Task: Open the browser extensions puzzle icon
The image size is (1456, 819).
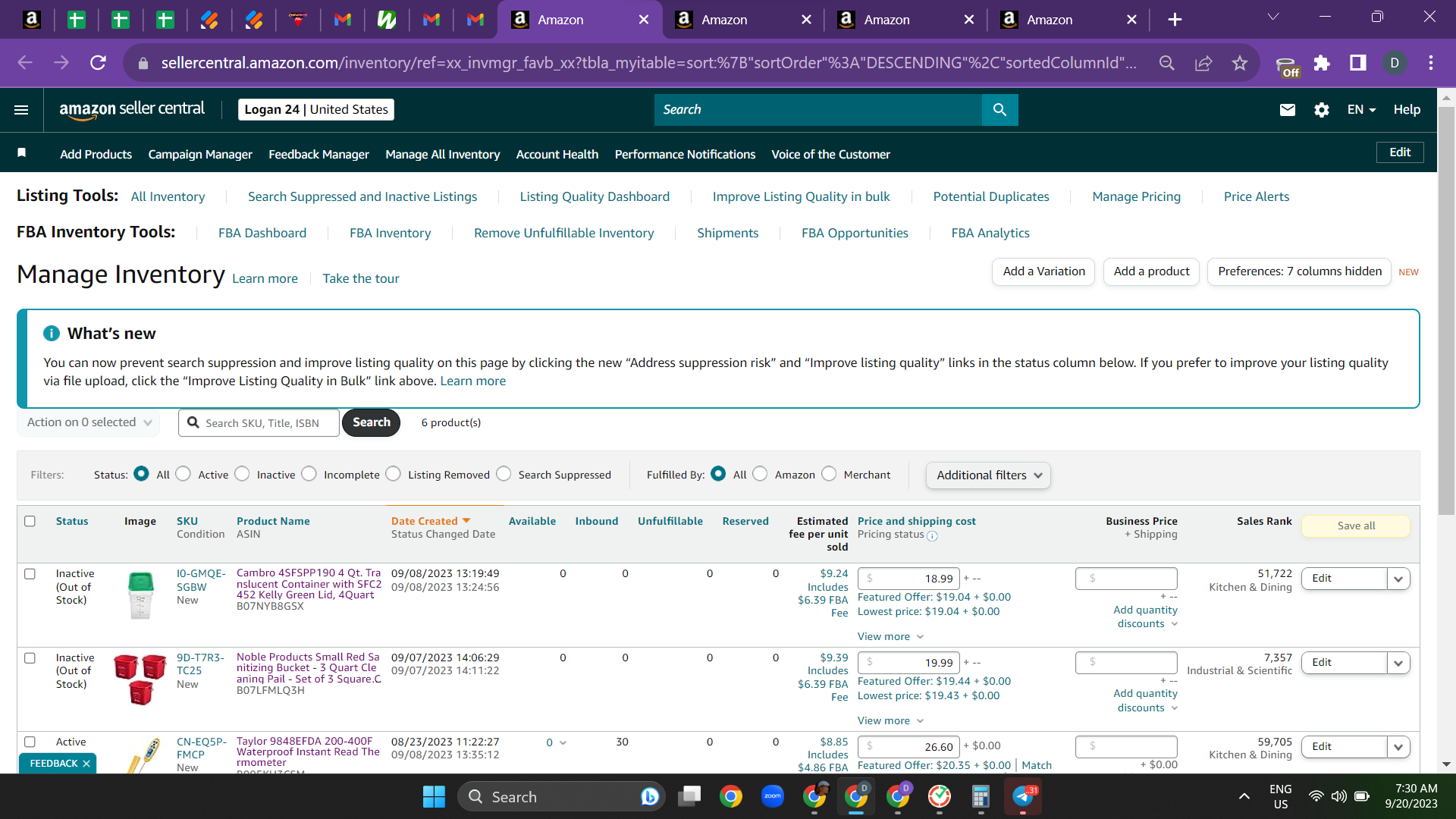Action: (1322, 63)
